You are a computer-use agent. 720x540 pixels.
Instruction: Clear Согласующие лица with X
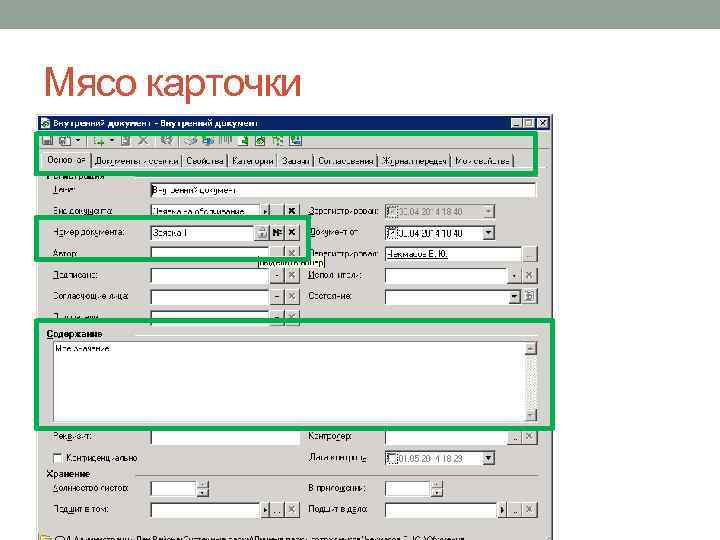click(x=292, y=297)
